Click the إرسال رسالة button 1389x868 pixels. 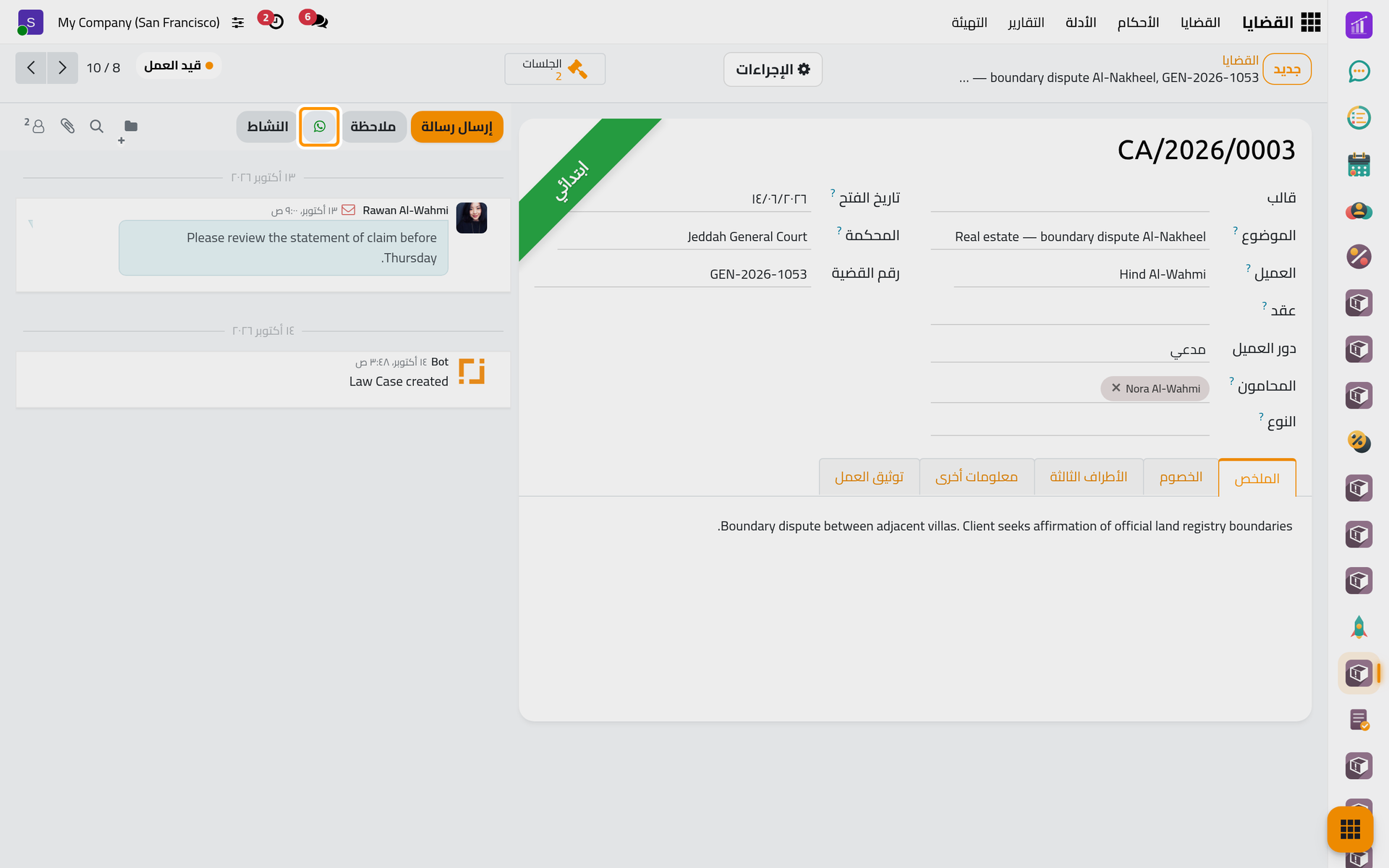point(456,127)
